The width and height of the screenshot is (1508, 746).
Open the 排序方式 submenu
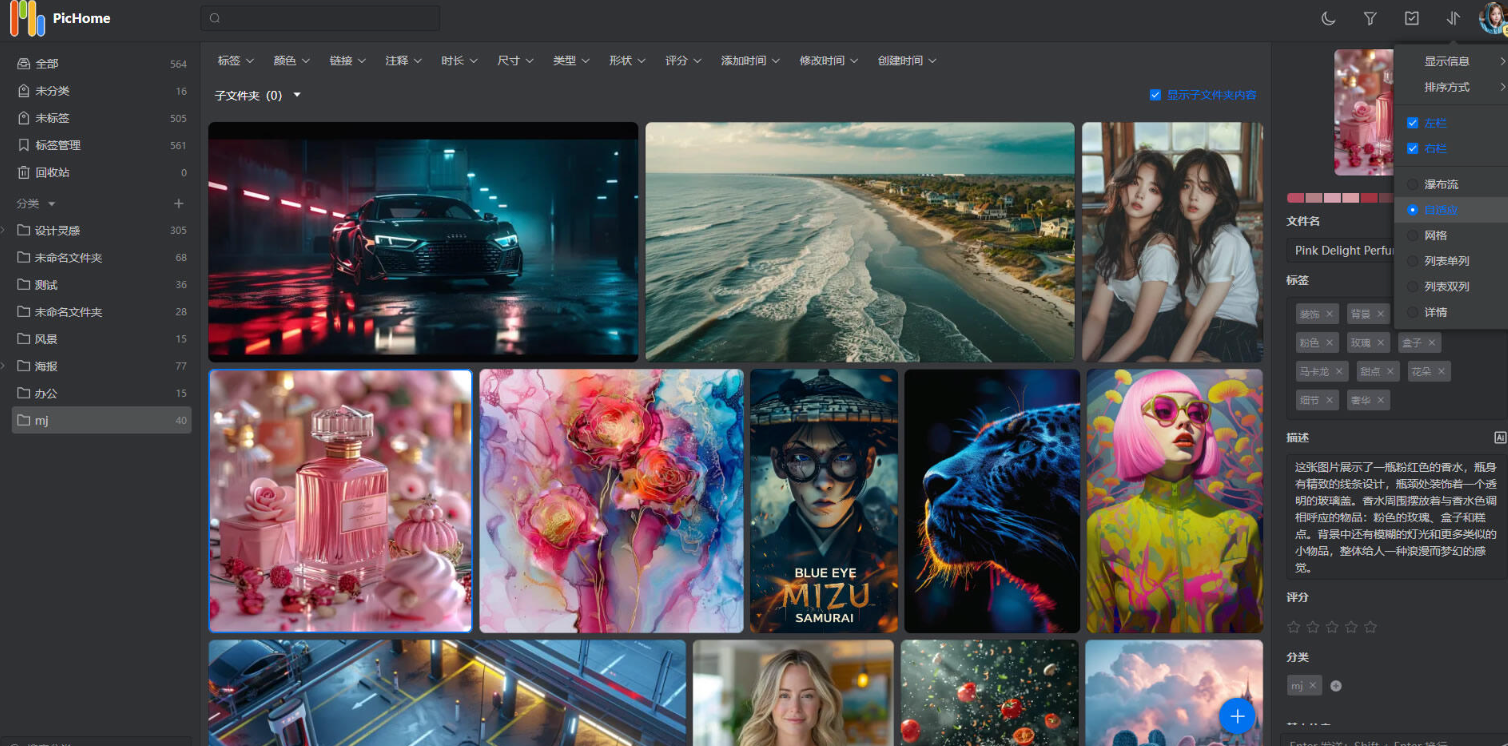click(1447, 87)
